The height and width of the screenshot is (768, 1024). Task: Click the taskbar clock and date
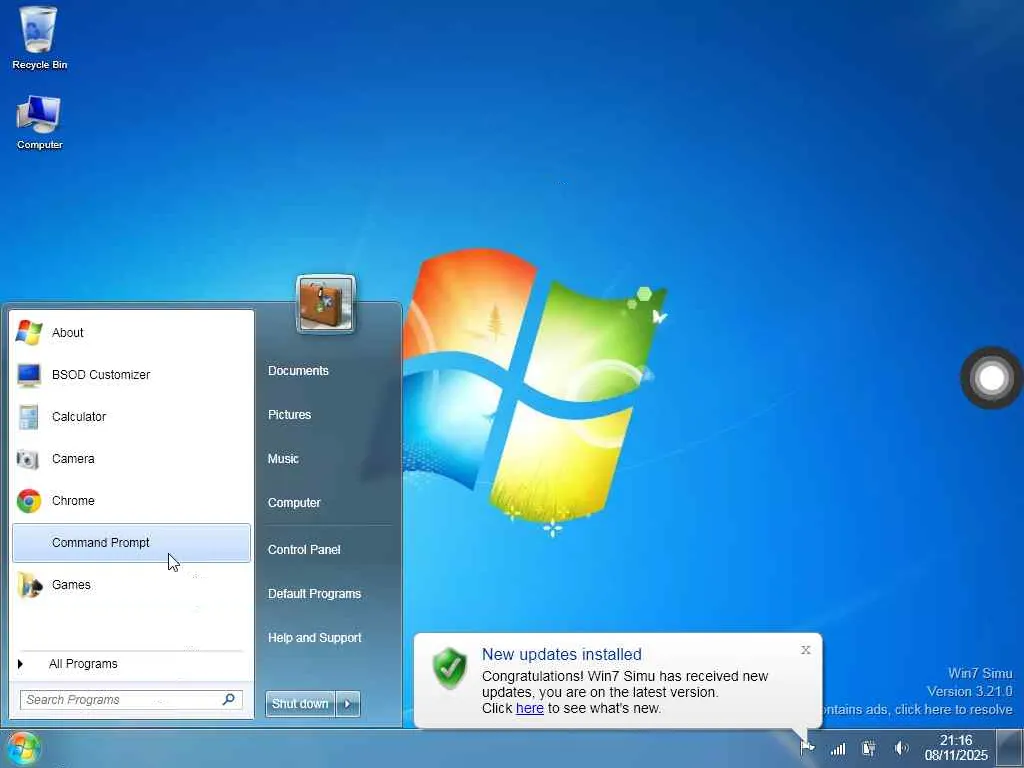point(956,748)
